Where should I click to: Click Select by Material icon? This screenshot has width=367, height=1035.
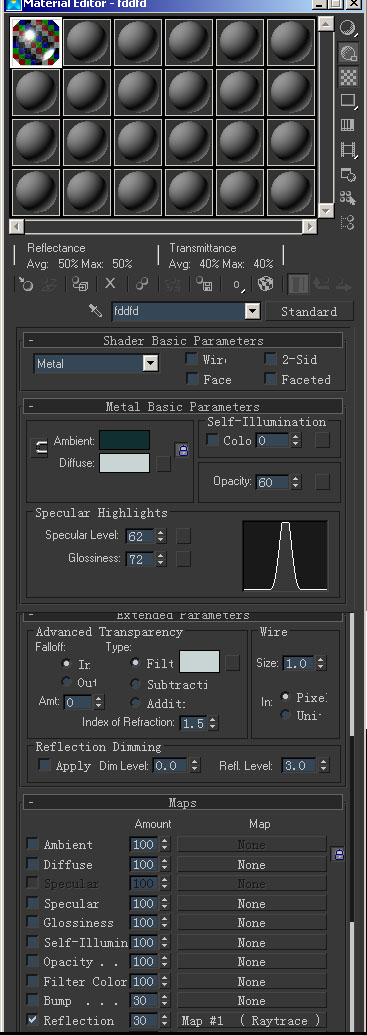point(348,198)
